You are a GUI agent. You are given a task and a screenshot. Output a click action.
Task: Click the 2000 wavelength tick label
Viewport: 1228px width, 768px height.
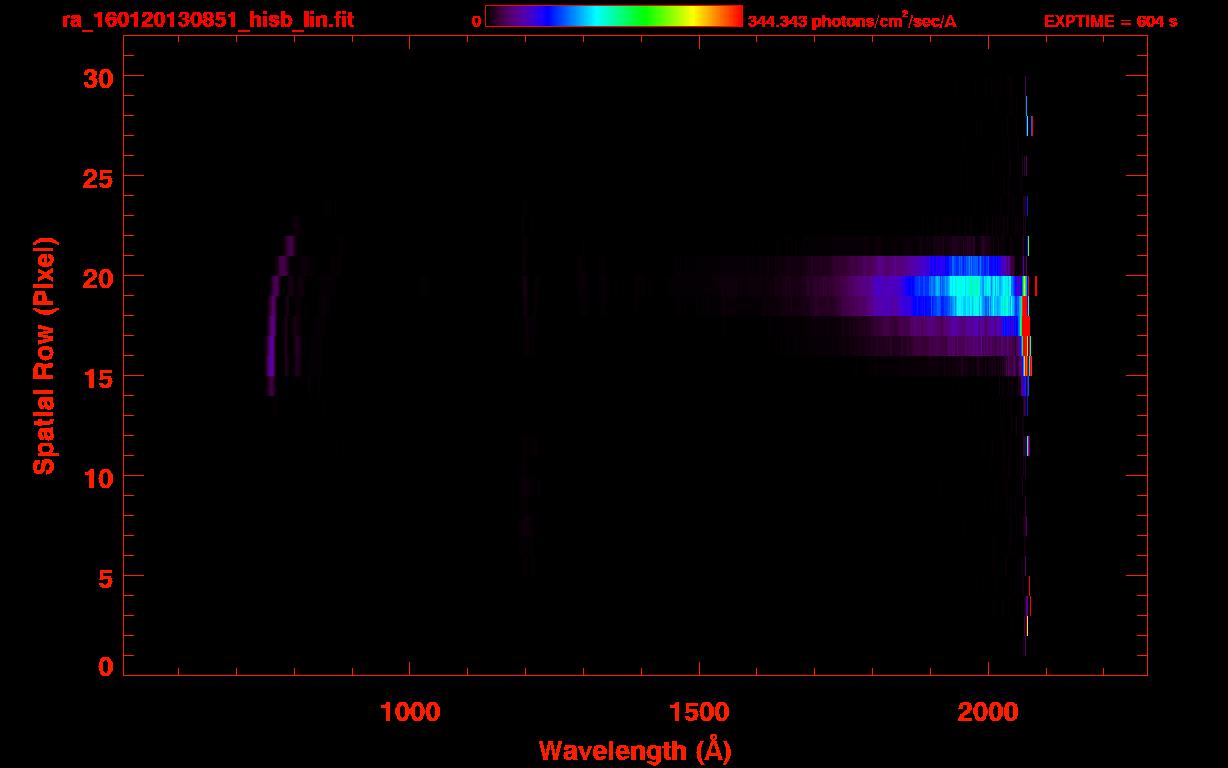click(x=988, y=712)
